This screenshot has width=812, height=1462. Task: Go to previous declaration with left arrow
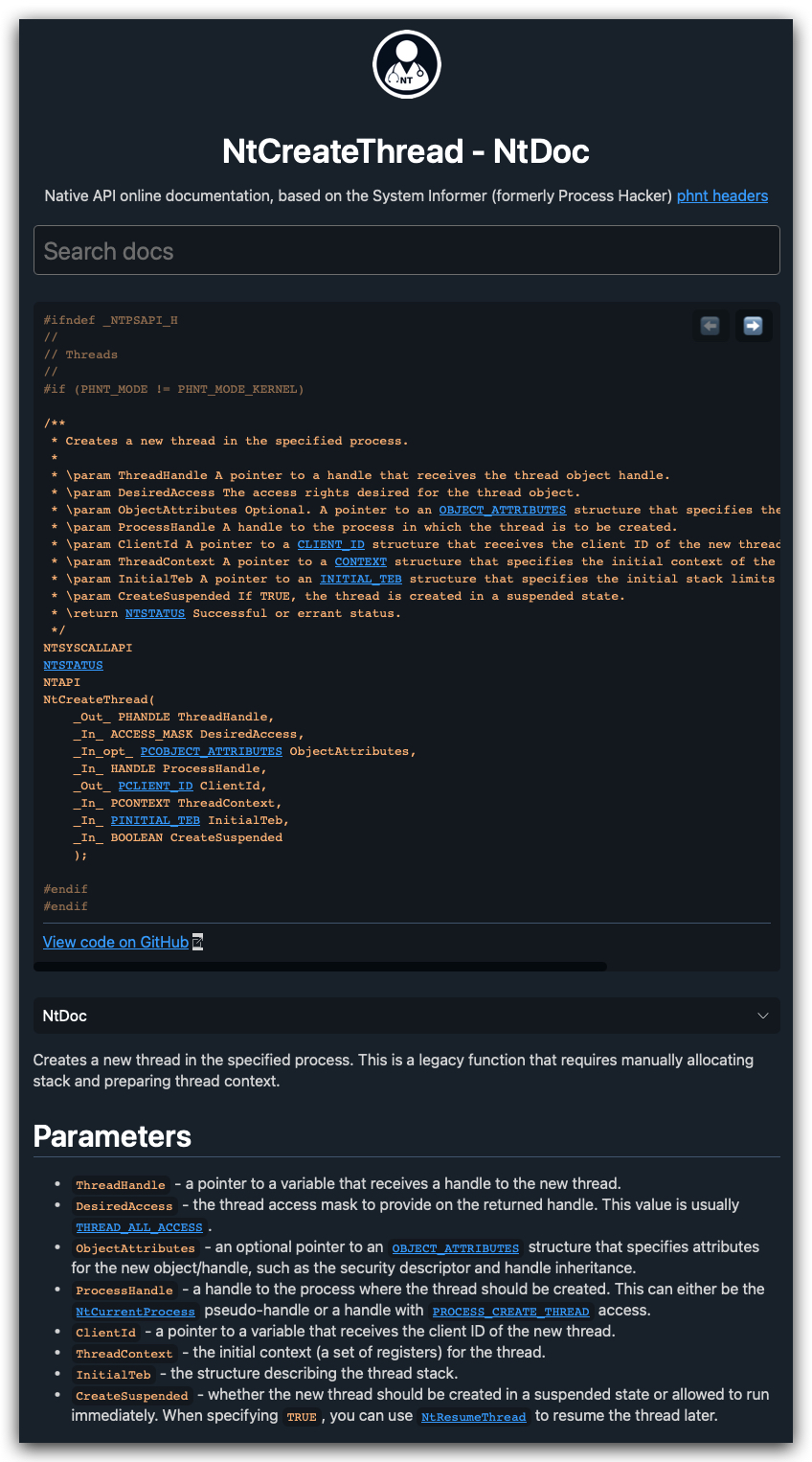710,326
